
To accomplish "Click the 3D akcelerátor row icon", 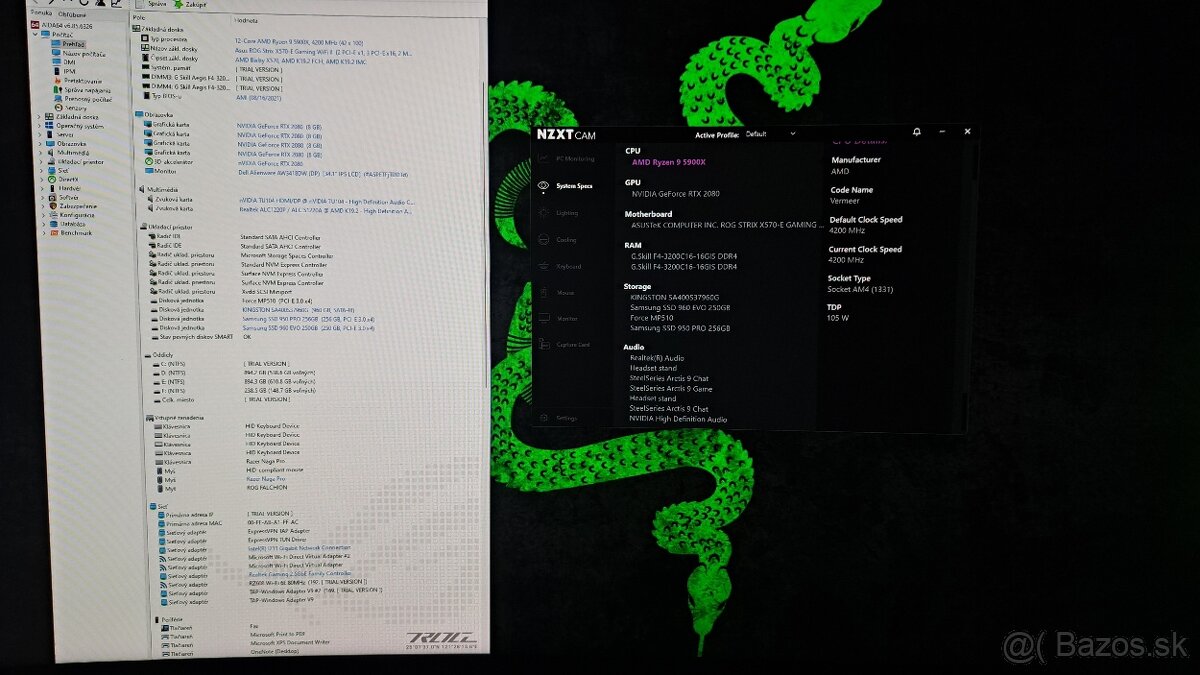I will 150,161.
